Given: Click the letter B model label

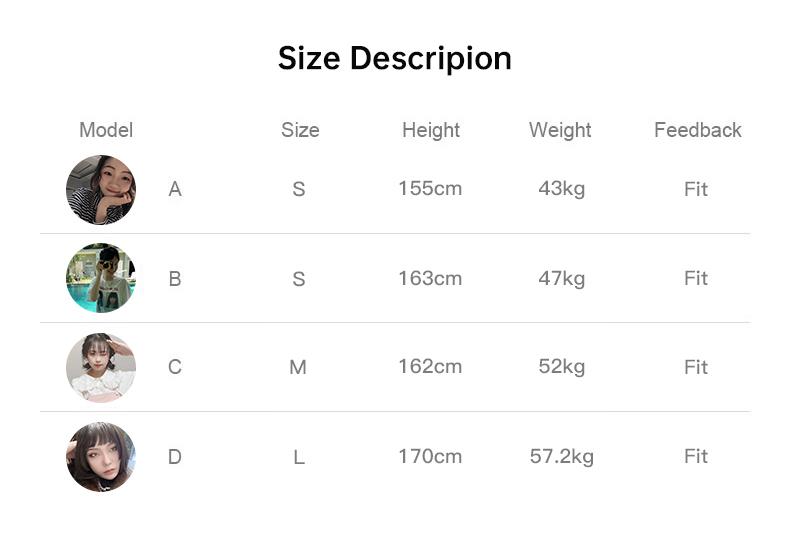Looking at the screenshot, I should [x=175, y=279].
